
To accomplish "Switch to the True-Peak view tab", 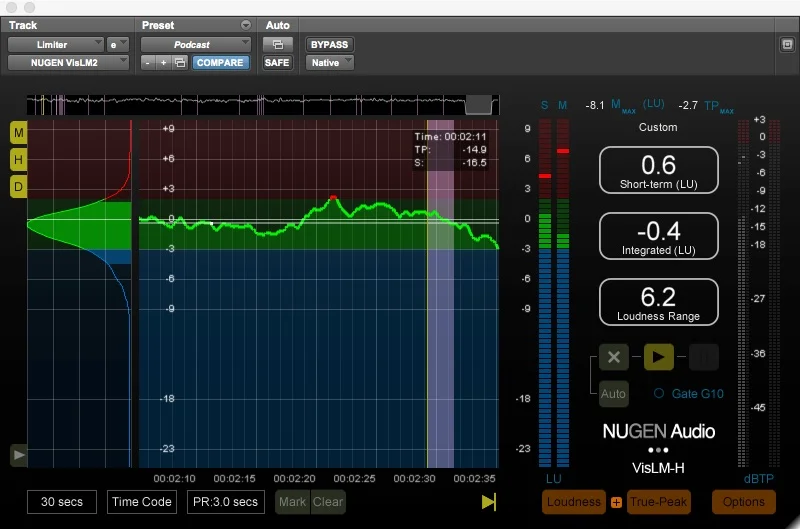I will [658, 502].
